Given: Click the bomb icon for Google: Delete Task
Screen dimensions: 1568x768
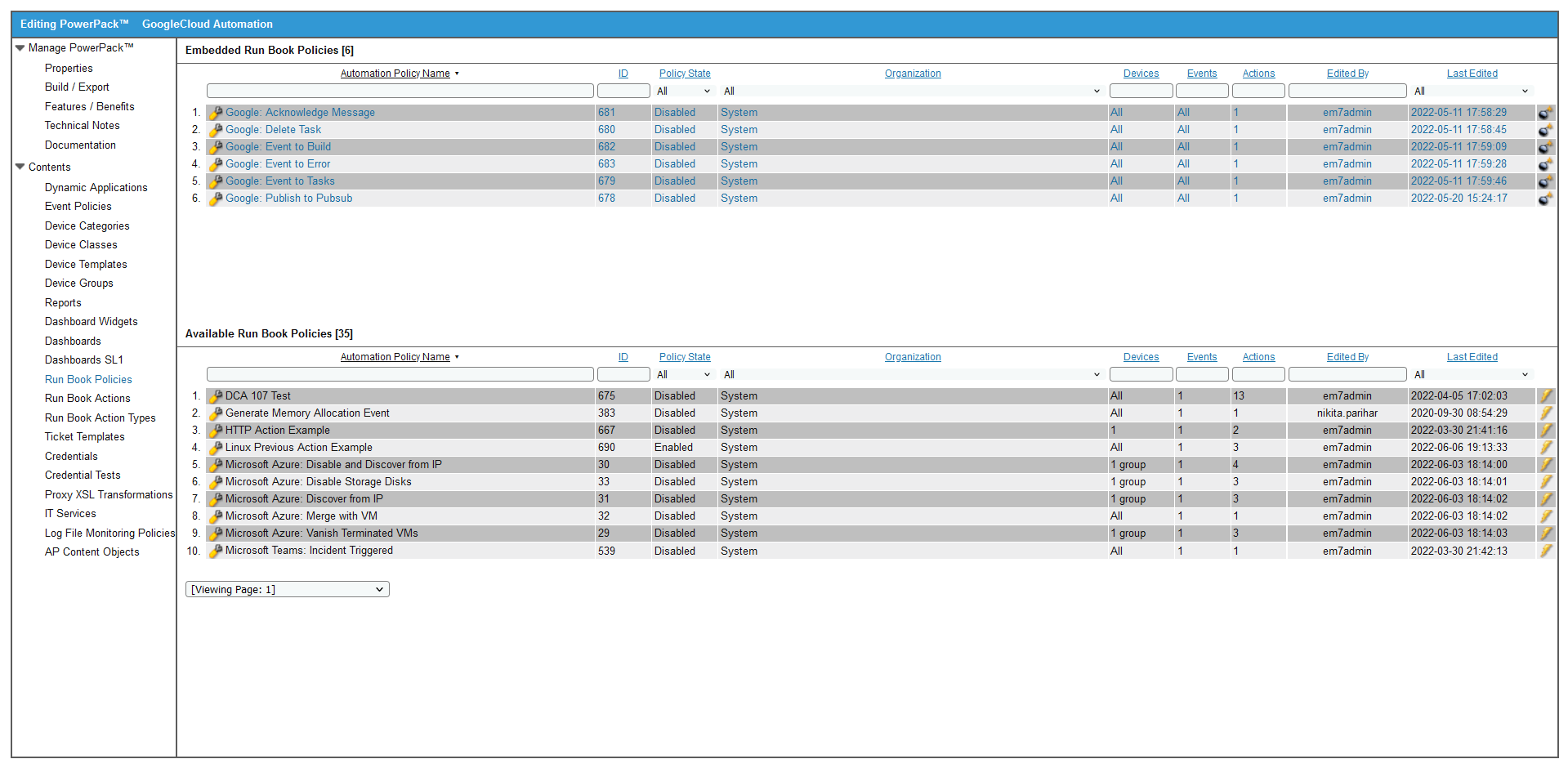Looking at the screenshot, I should pyautogui.click(x=1545, y=130).
